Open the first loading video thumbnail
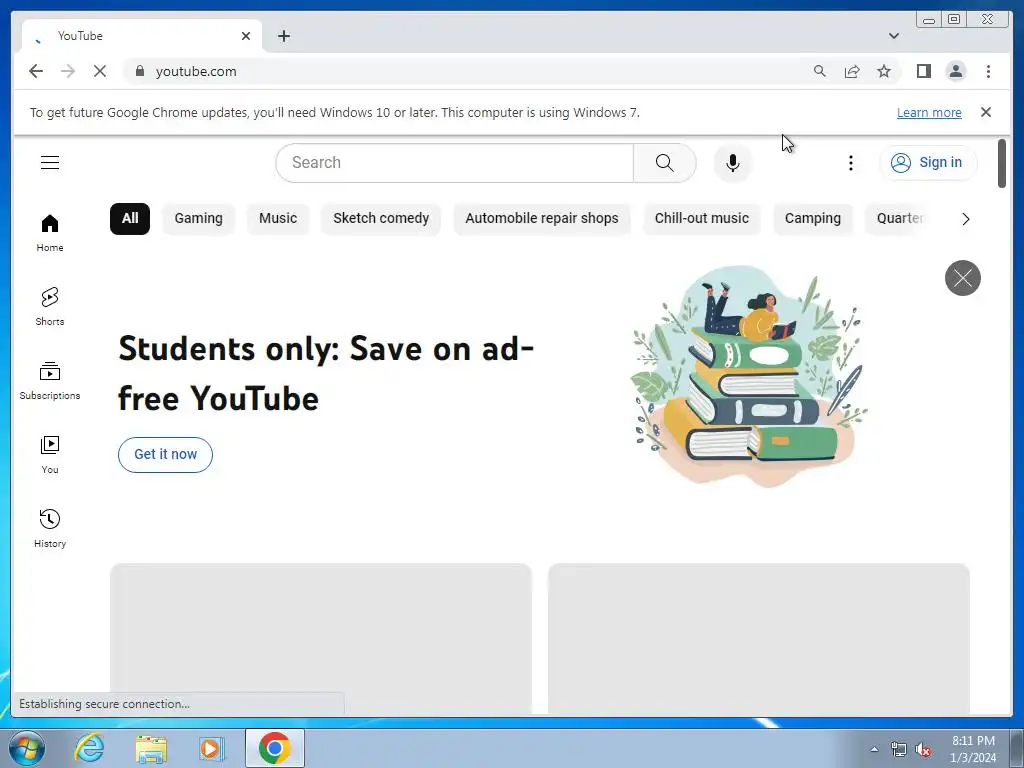Viewport: 1024px width, 768px height. point(321,638)
